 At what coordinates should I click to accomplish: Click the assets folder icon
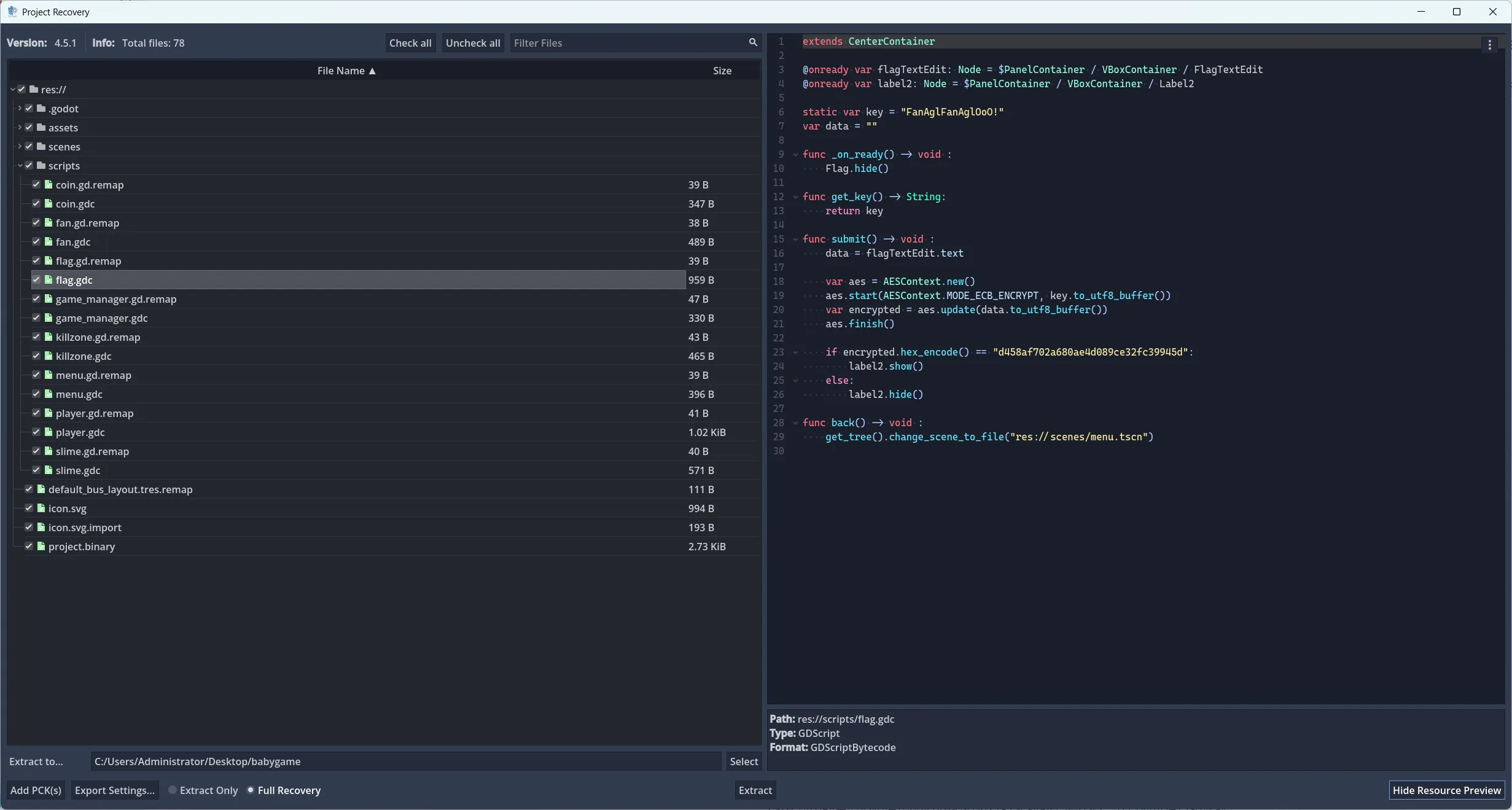[41, 128]
